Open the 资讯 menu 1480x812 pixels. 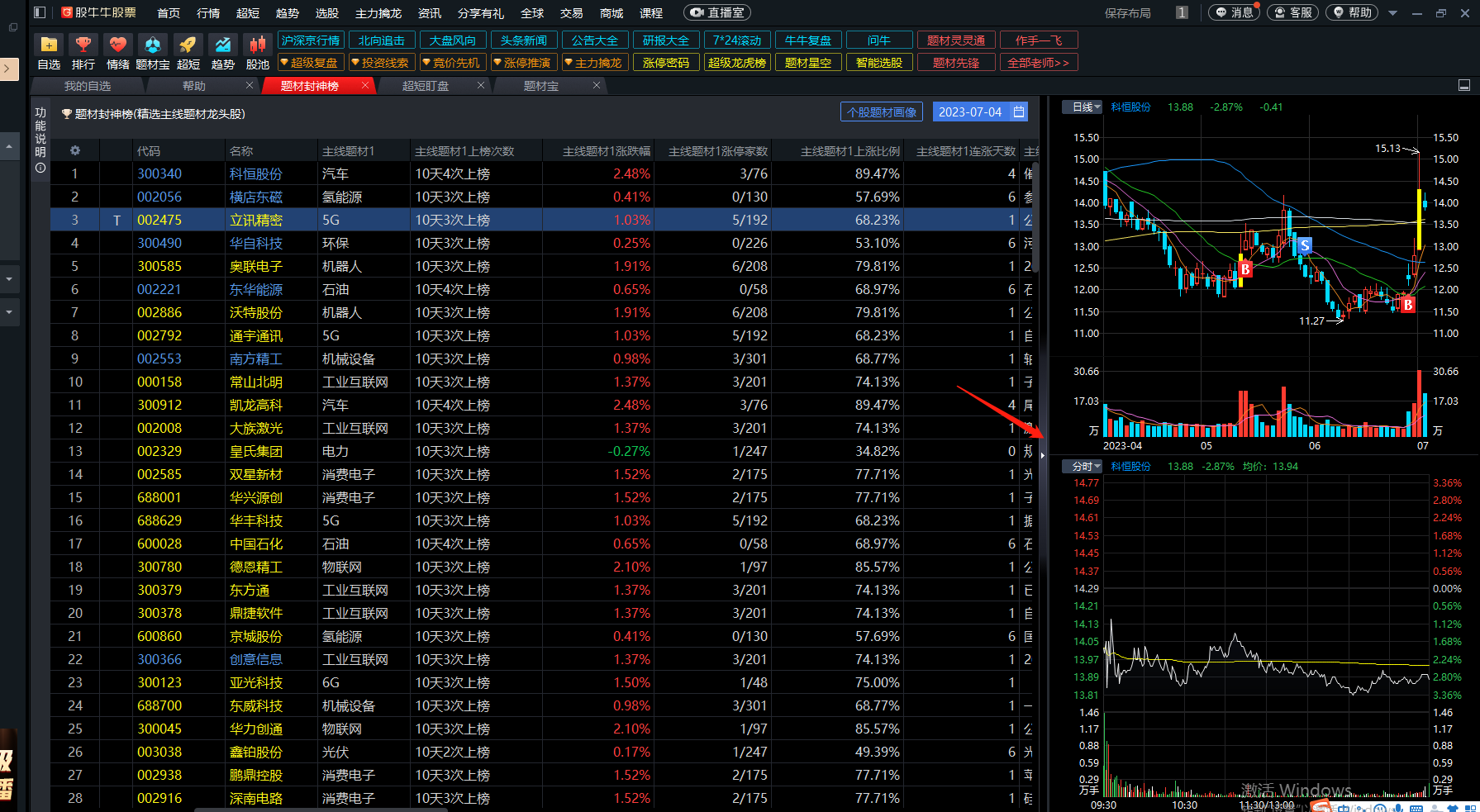[430, 12]
